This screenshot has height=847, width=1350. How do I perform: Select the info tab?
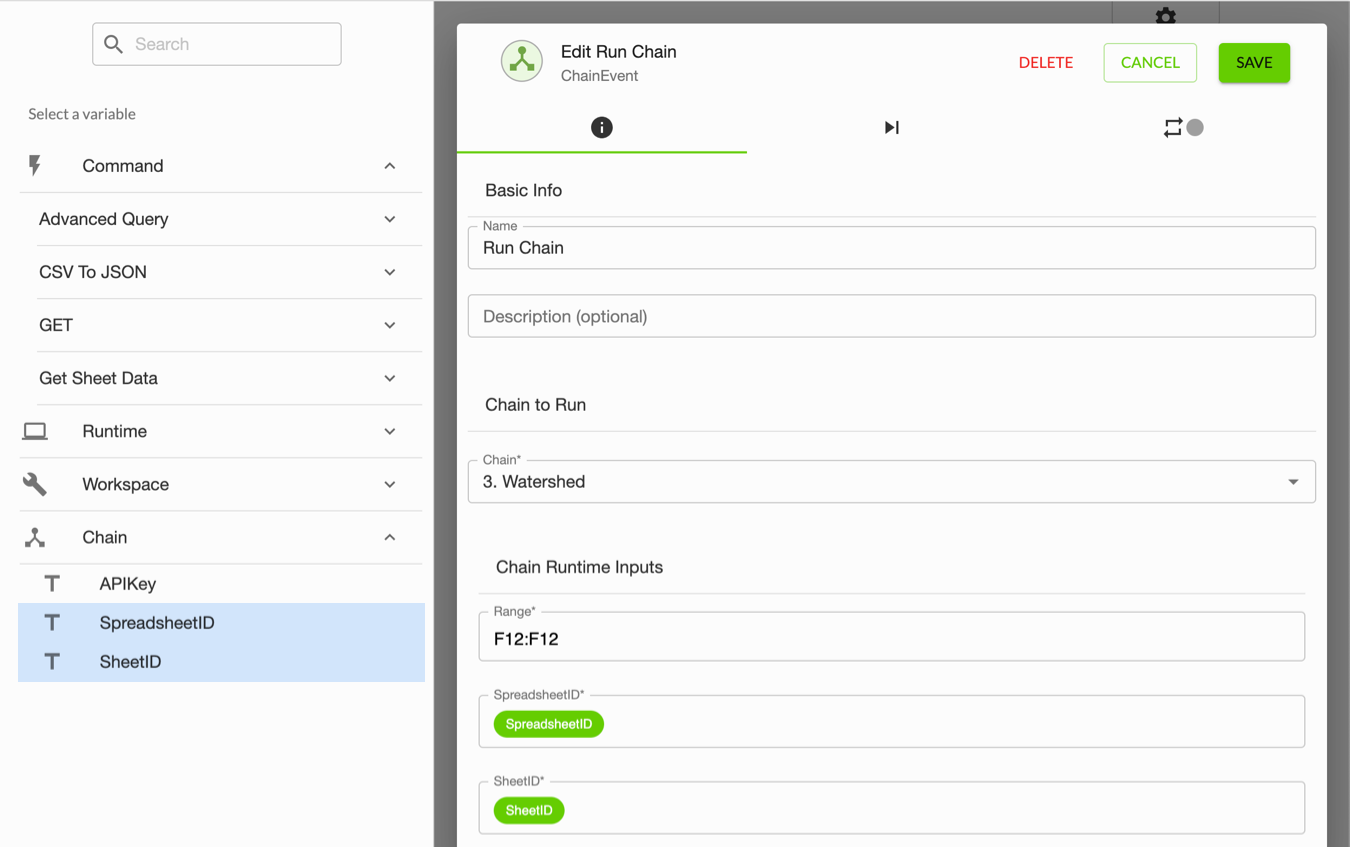point(601,127)
